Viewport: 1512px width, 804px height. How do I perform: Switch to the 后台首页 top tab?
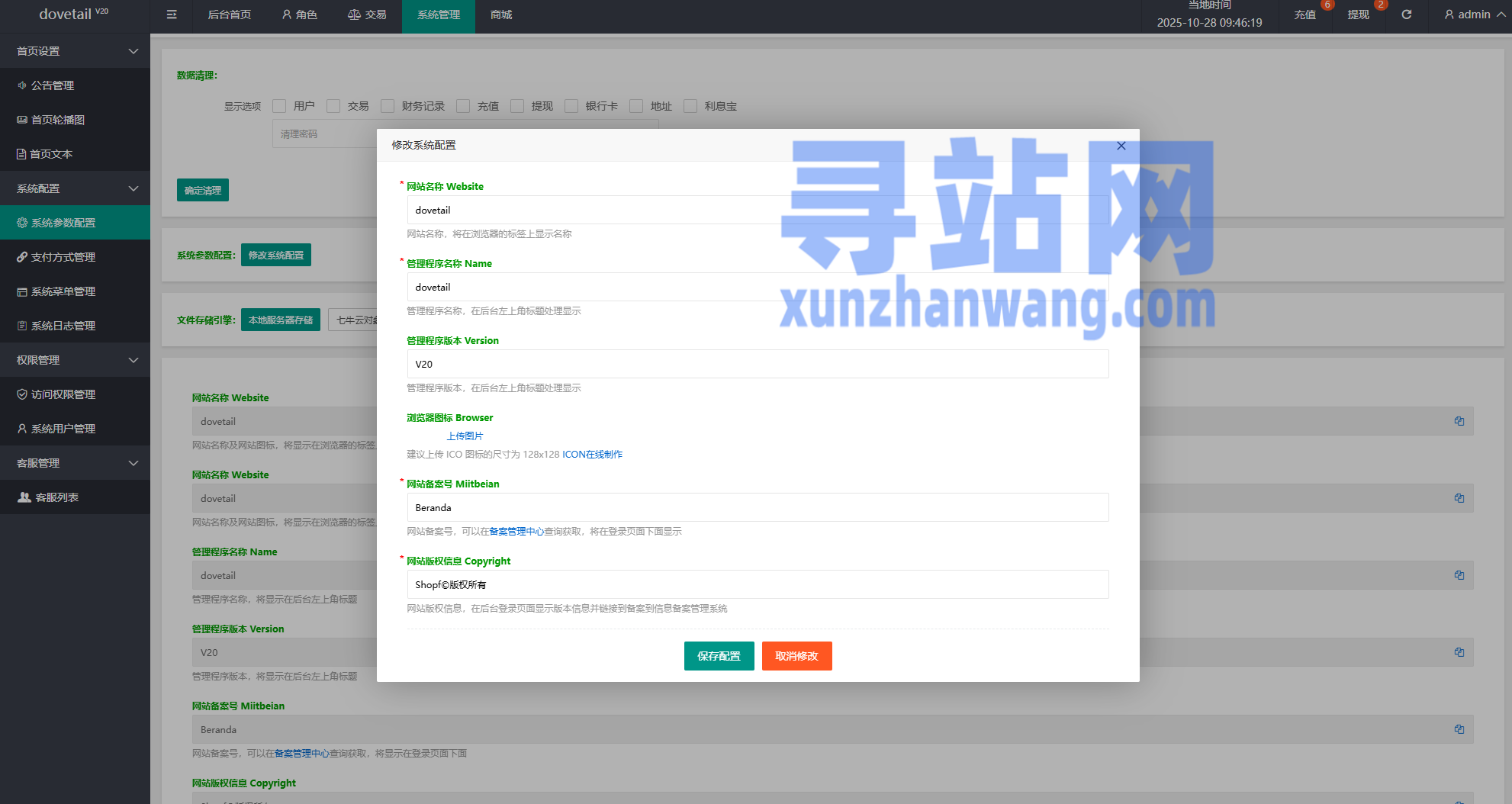click(230, 14)
